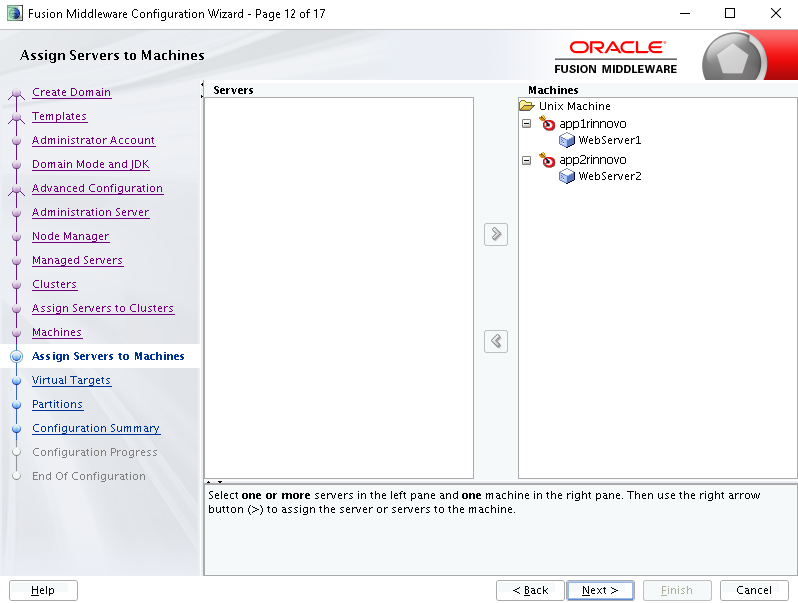This screenshot has height=603, width=798.
Task: Click Next to continue wizard
Action: coord(600,590)
